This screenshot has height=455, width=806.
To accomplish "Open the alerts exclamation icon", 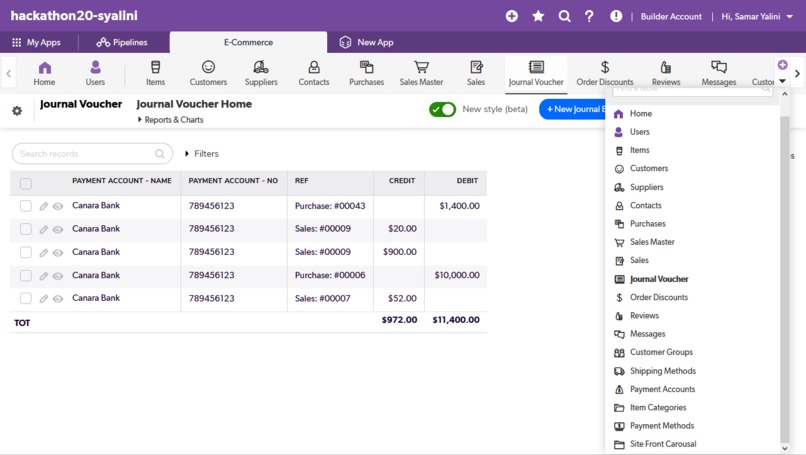I will (x=616, y=16).
